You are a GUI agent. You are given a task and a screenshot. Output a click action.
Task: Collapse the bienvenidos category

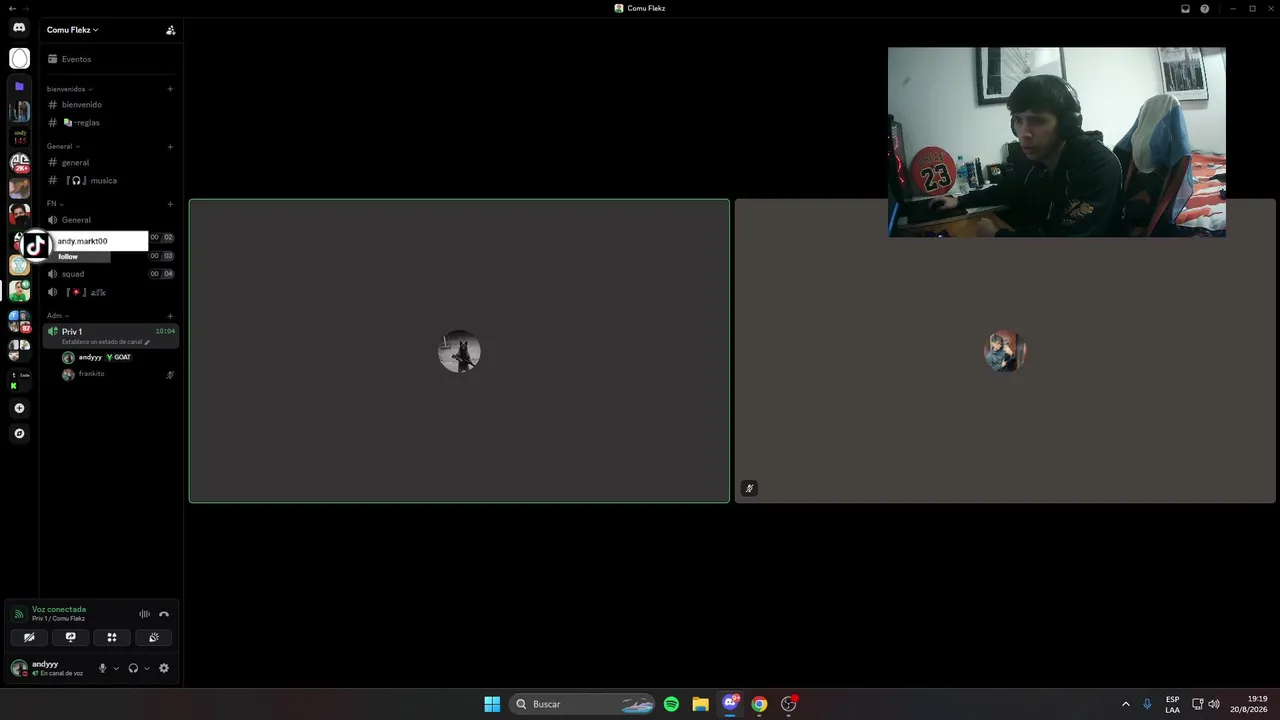coord(69,89)
